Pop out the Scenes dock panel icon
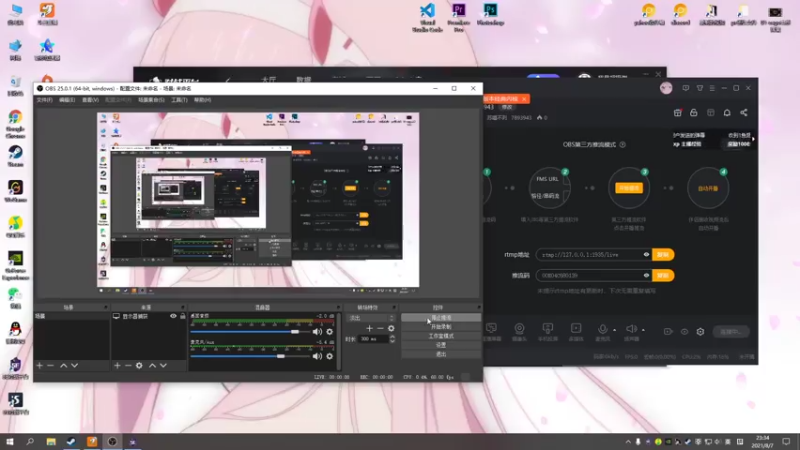800x450 pixels. click(x=106, y=307)
